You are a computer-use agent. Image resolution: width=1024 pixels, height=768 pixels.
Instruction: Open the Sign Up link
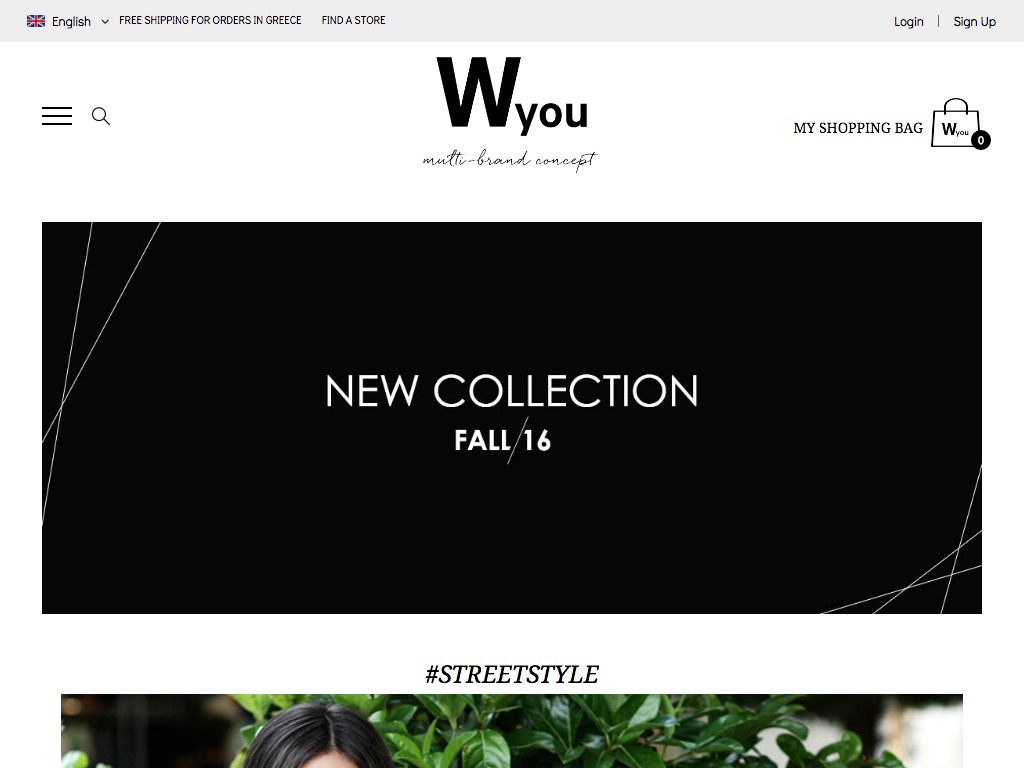coord(974,22)
